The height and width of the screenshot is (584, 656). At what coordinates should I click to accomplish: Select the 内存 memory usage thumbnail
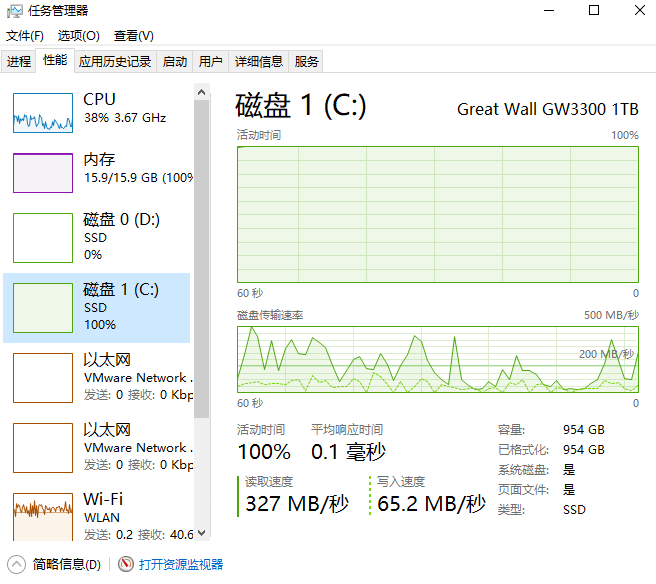(43, 172)
